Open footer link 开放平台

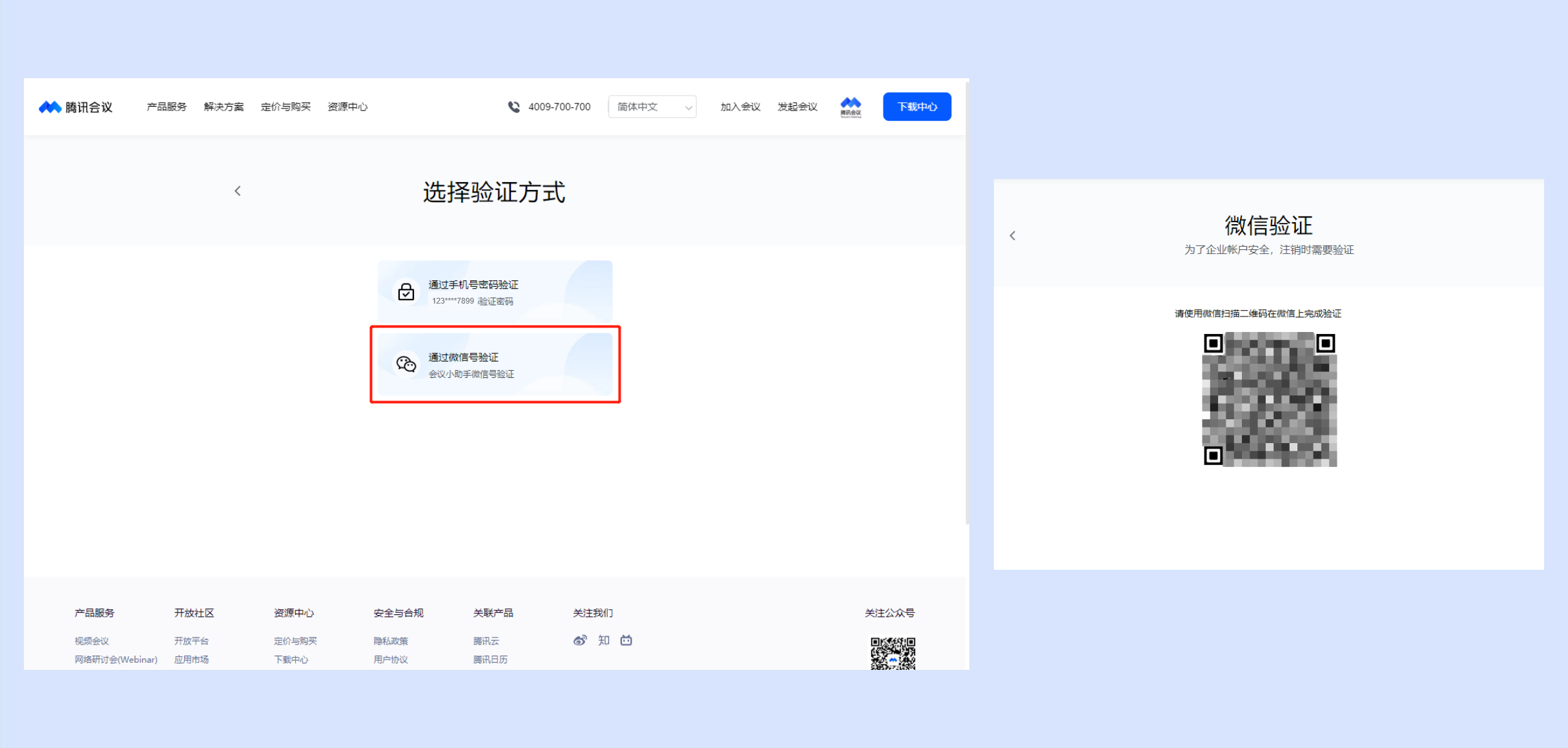pyautogui.click(x=191, y=641)
